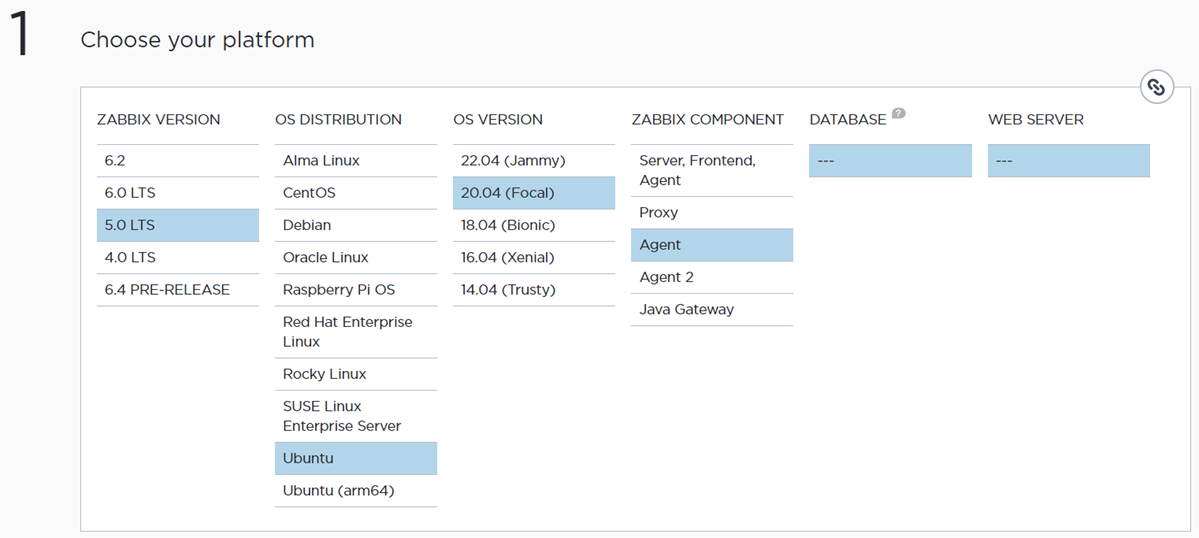Pick CentOS as OS distribution
The image size is (1199, 538).
click(x=356, y=193)
